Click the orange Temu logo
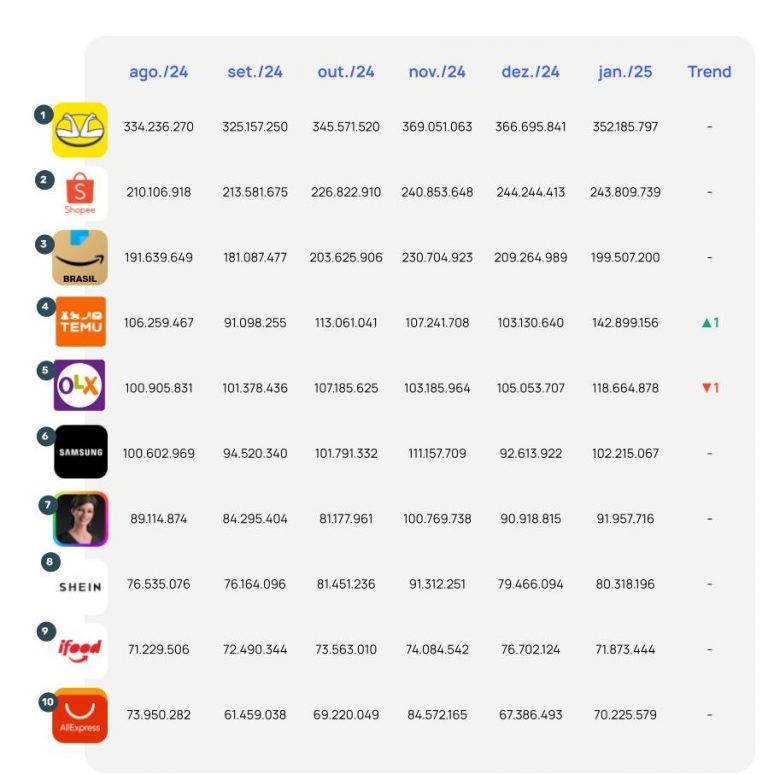 pyautogui.click(x=80, y=322)
